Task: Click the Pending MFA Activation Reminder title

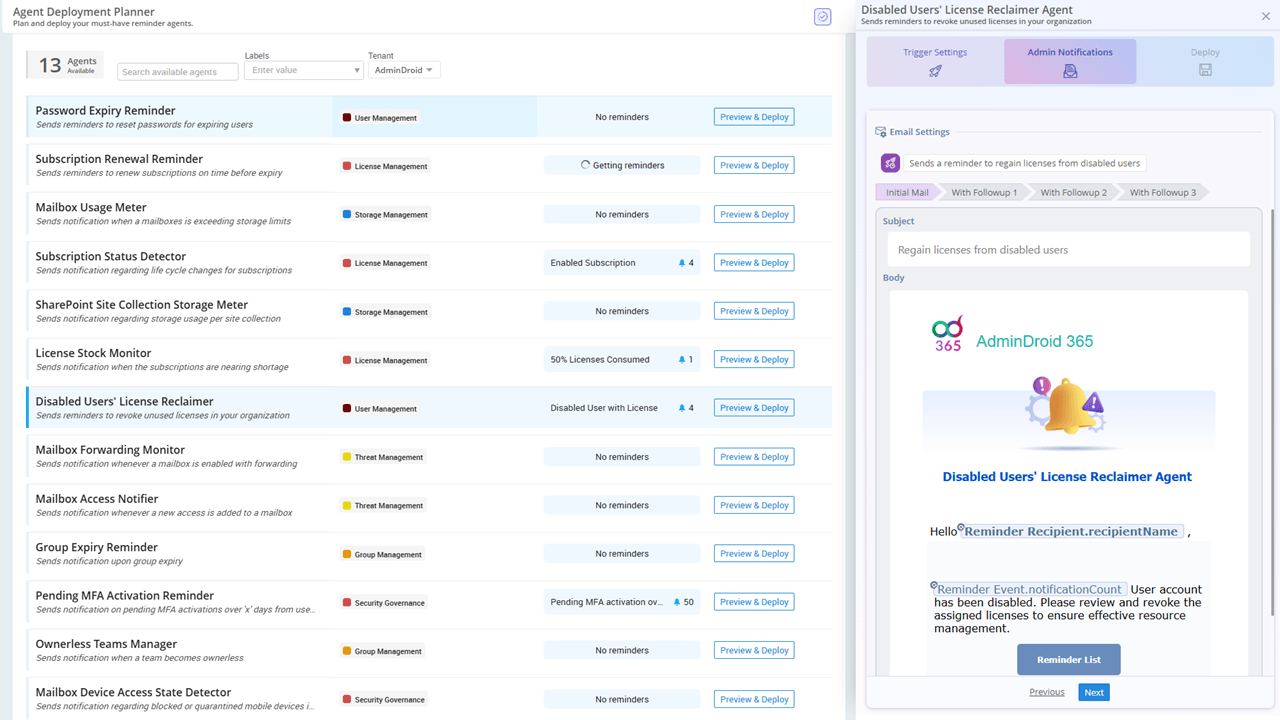Action: tap(125, 596)
